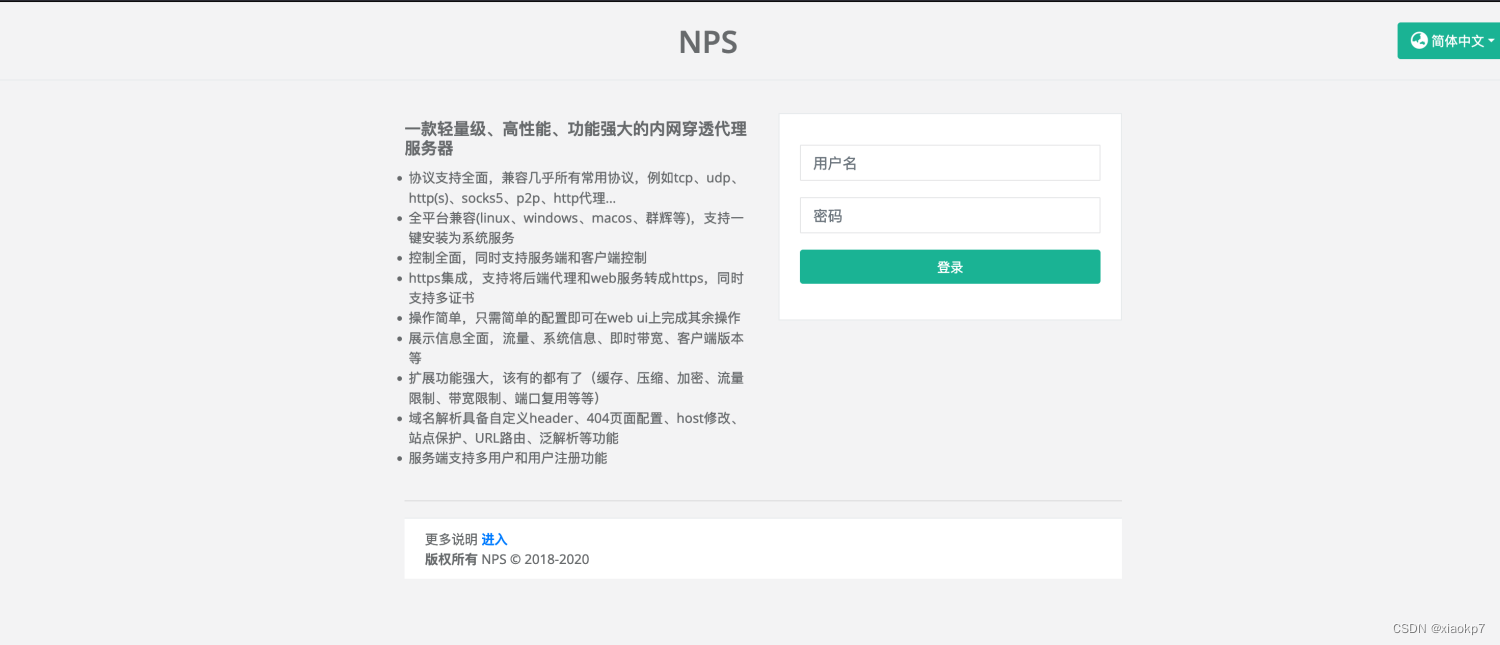Image resolution: width=1500 pixels, height=645 pixels.
Task: Click the bullet about 服务端支持多用户
Action: (x=506, y=458)
